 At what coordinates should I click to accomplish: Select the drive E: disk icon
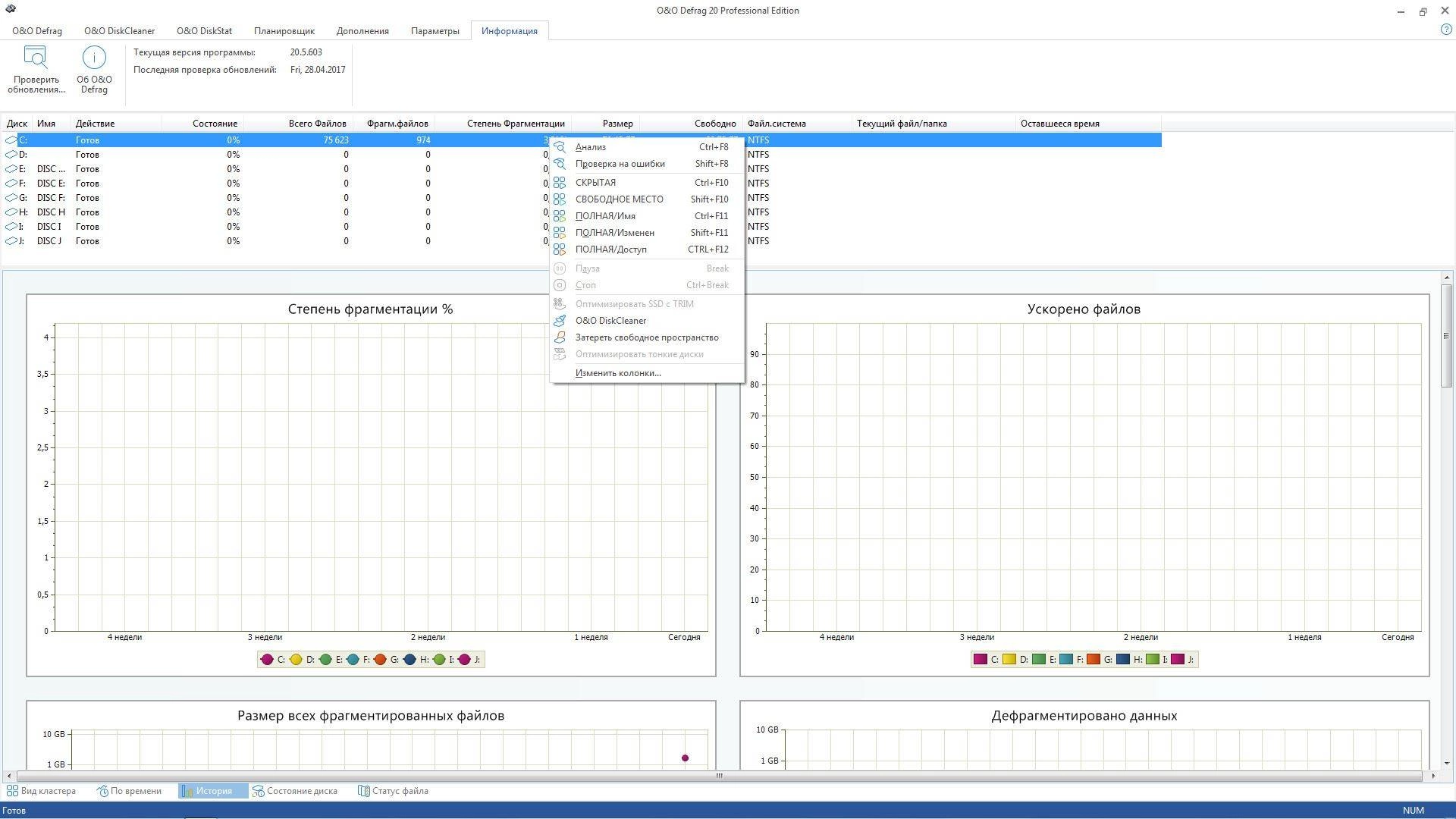(11, 169)
